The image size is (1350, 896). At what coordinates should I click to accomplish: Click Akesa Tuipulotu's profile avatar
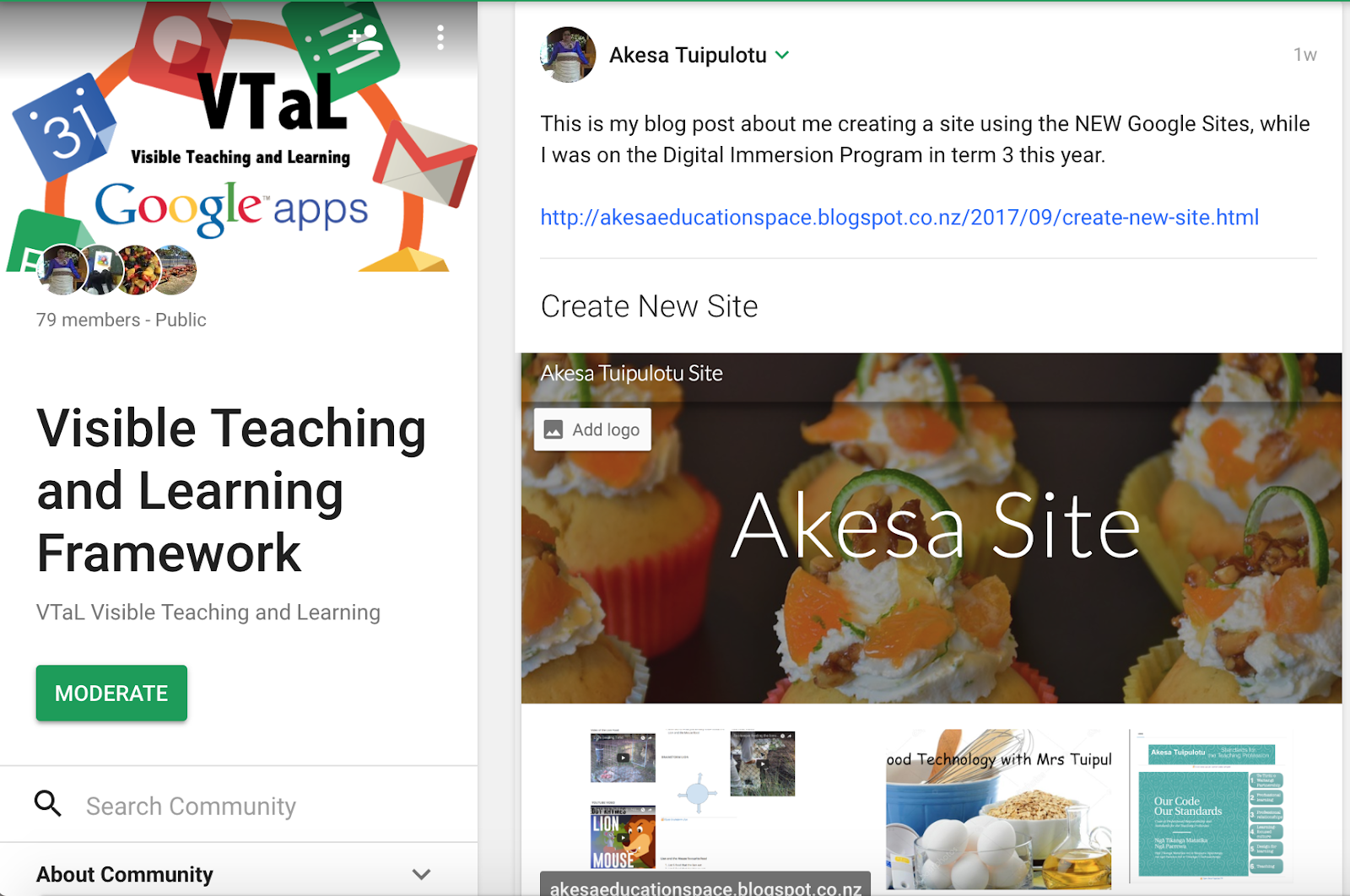point(568,55)
